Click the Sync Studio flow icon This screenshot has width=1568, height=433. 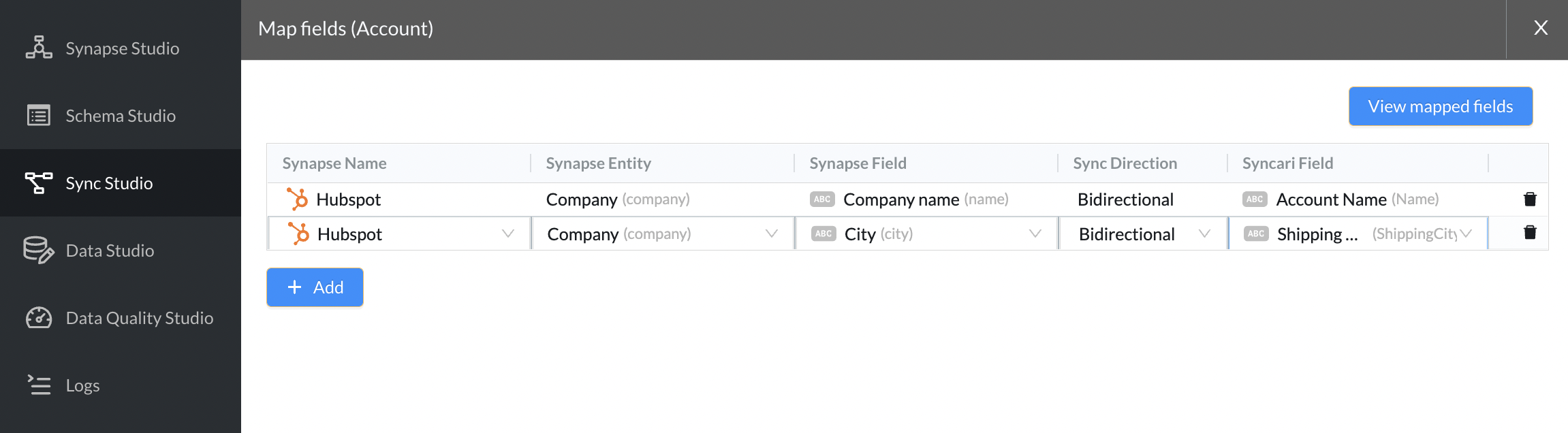[39, 182]
